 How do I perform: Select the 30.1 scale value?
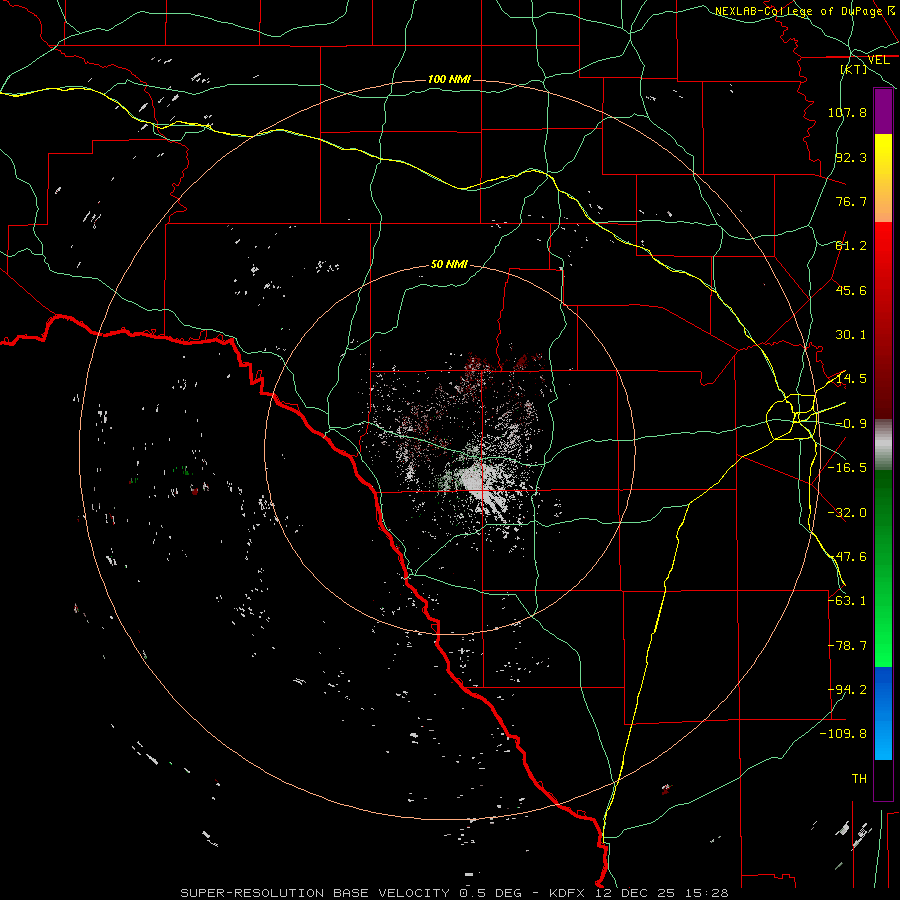[851, 335]
